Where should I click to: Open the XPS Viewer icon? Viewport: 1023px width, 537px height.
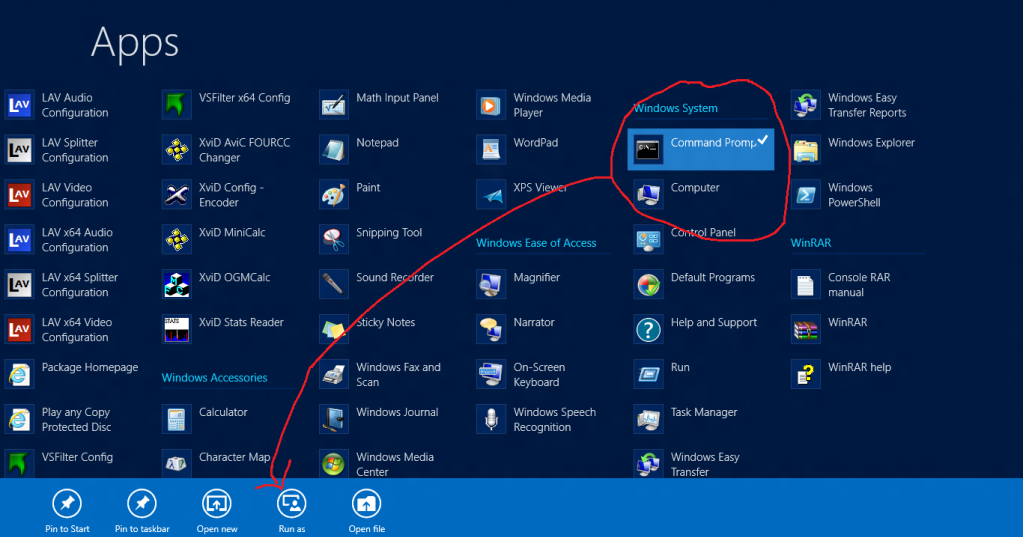pos(491,195)
